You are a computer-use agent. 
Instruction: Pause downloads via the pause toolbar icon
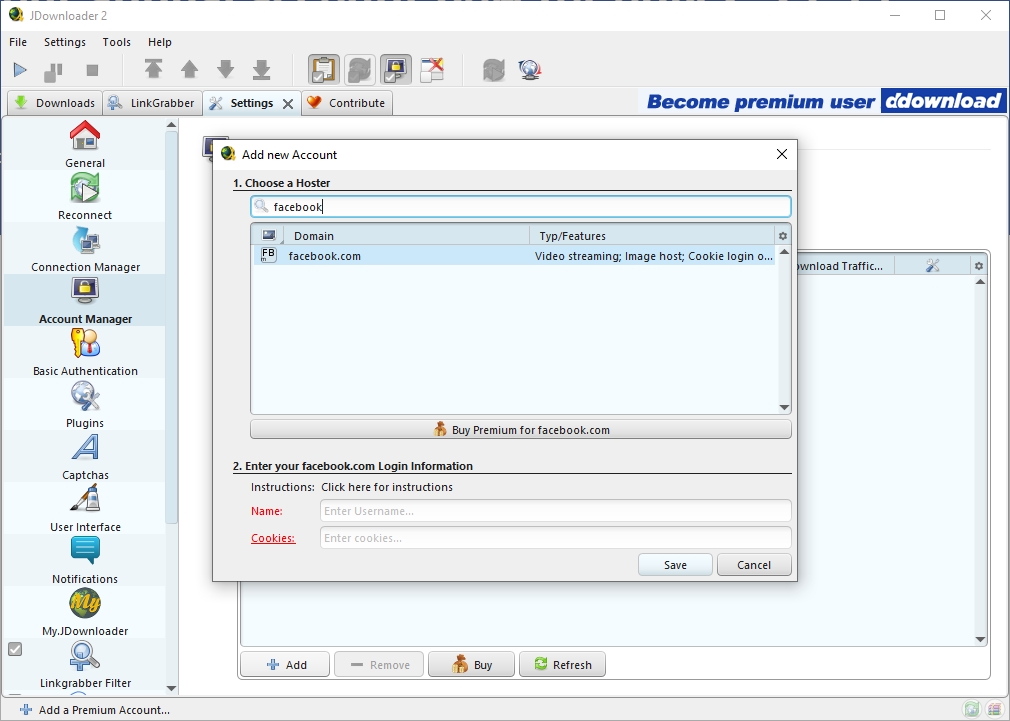click(53, 71)
